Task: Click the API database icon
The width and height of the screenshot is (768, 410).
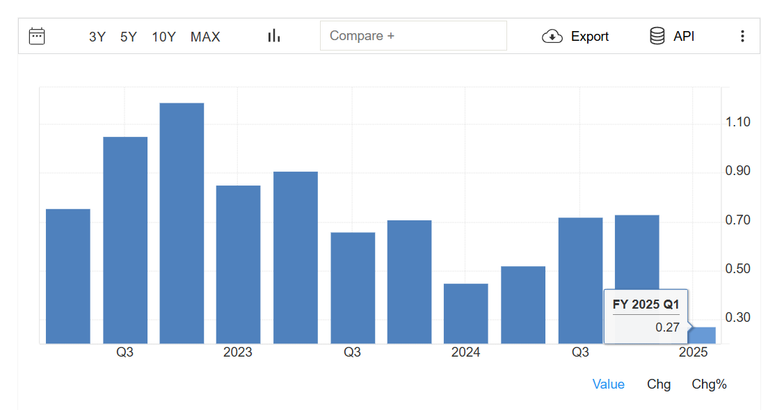Action: pos(657,36)
